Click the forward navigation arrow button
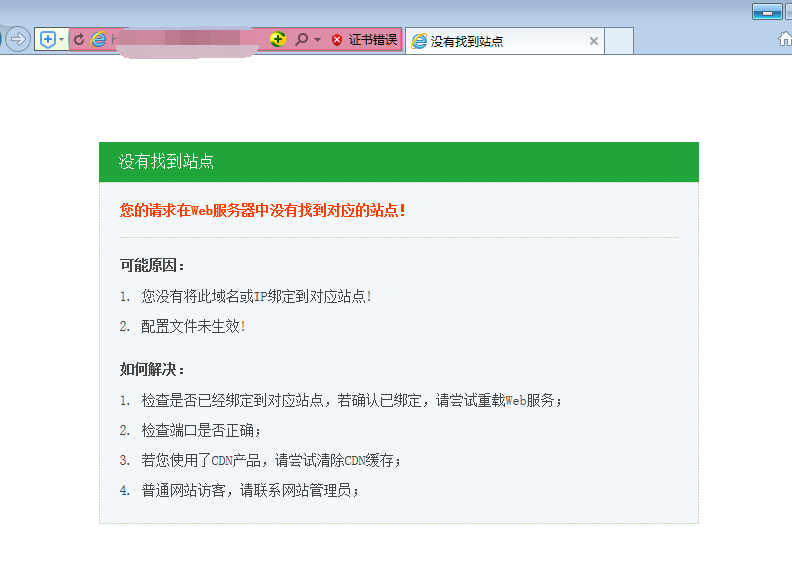 click(x=18, y=39)
